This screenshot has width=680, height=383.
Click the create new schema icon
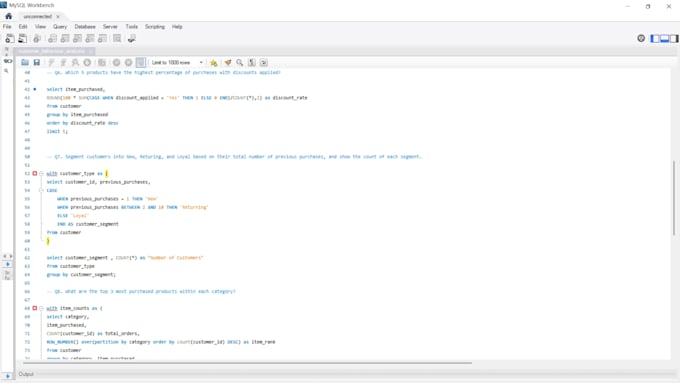coord(52,39)
